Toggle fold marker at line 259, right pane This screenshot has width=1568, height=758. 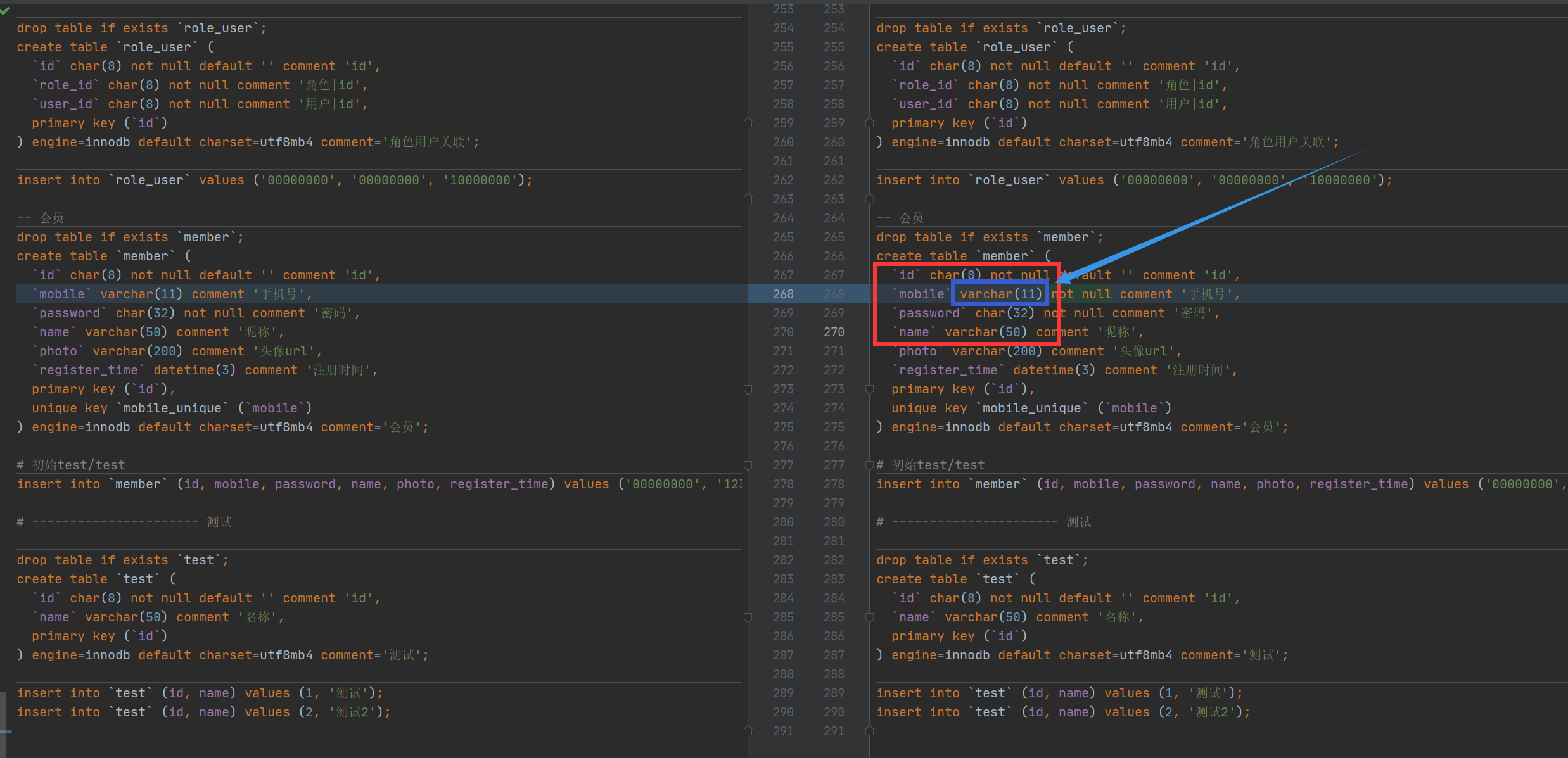(869, 123)
